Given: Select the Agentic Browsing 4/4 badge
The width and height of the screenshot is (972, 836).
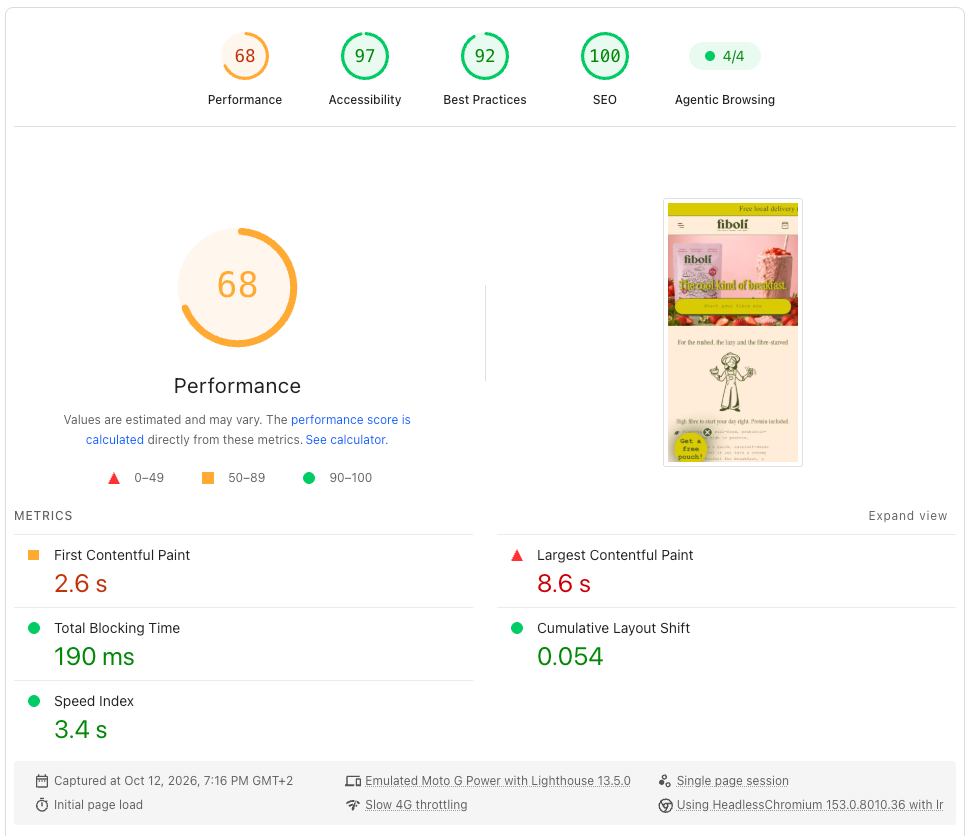Looking at the screenshot, I should [x=725, y=56].
